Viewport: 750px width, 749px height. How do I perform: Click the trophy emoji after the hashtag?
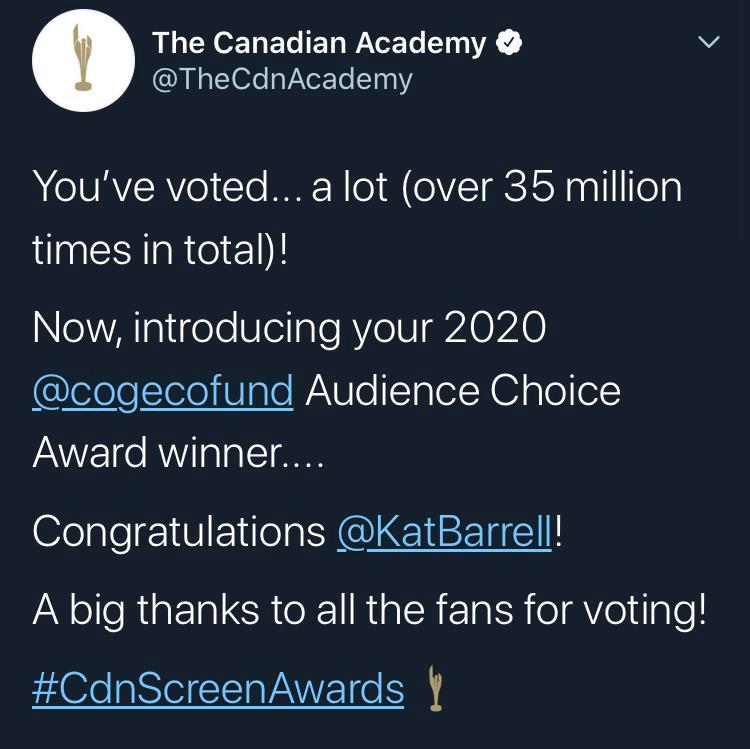pos(434,689)
